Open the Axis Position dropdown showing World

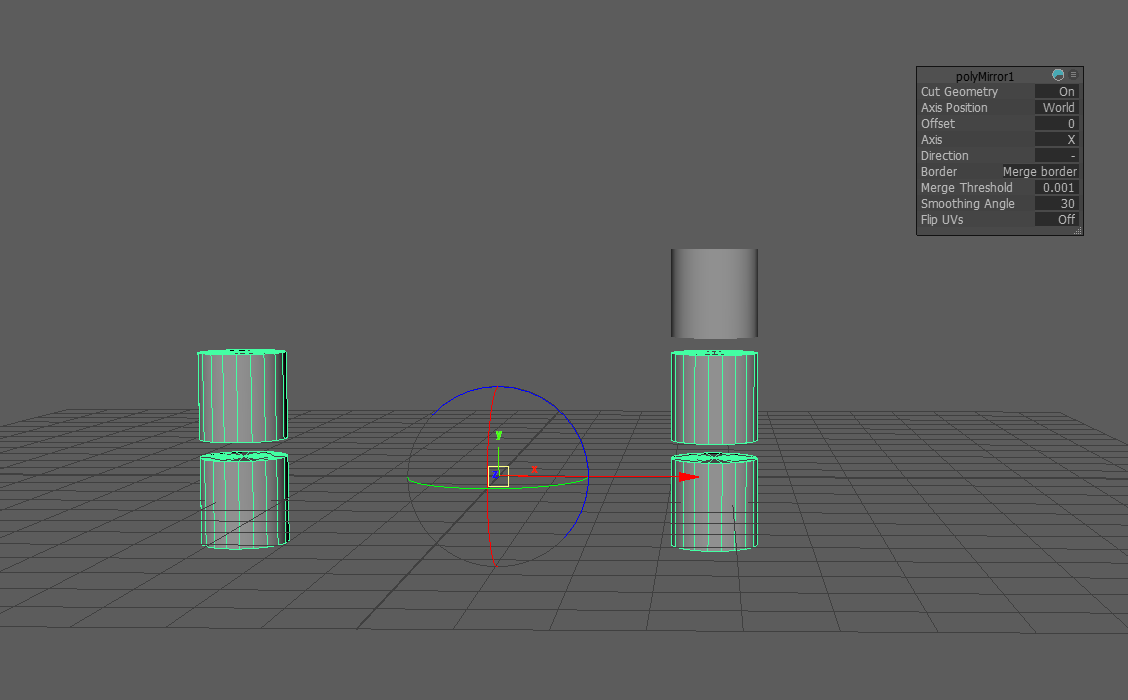[x=1057, y=107]
